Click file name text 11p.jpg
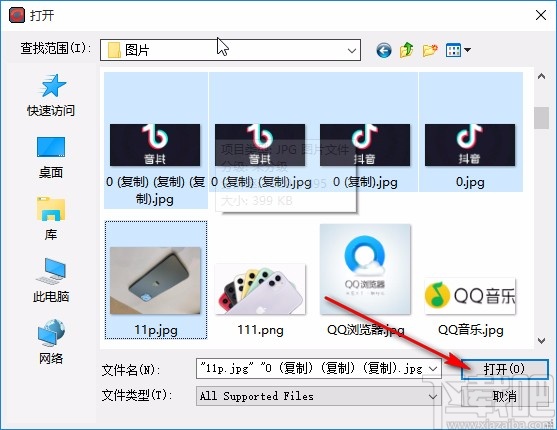Viewport: 557px width, 430px height. point(156,330)
